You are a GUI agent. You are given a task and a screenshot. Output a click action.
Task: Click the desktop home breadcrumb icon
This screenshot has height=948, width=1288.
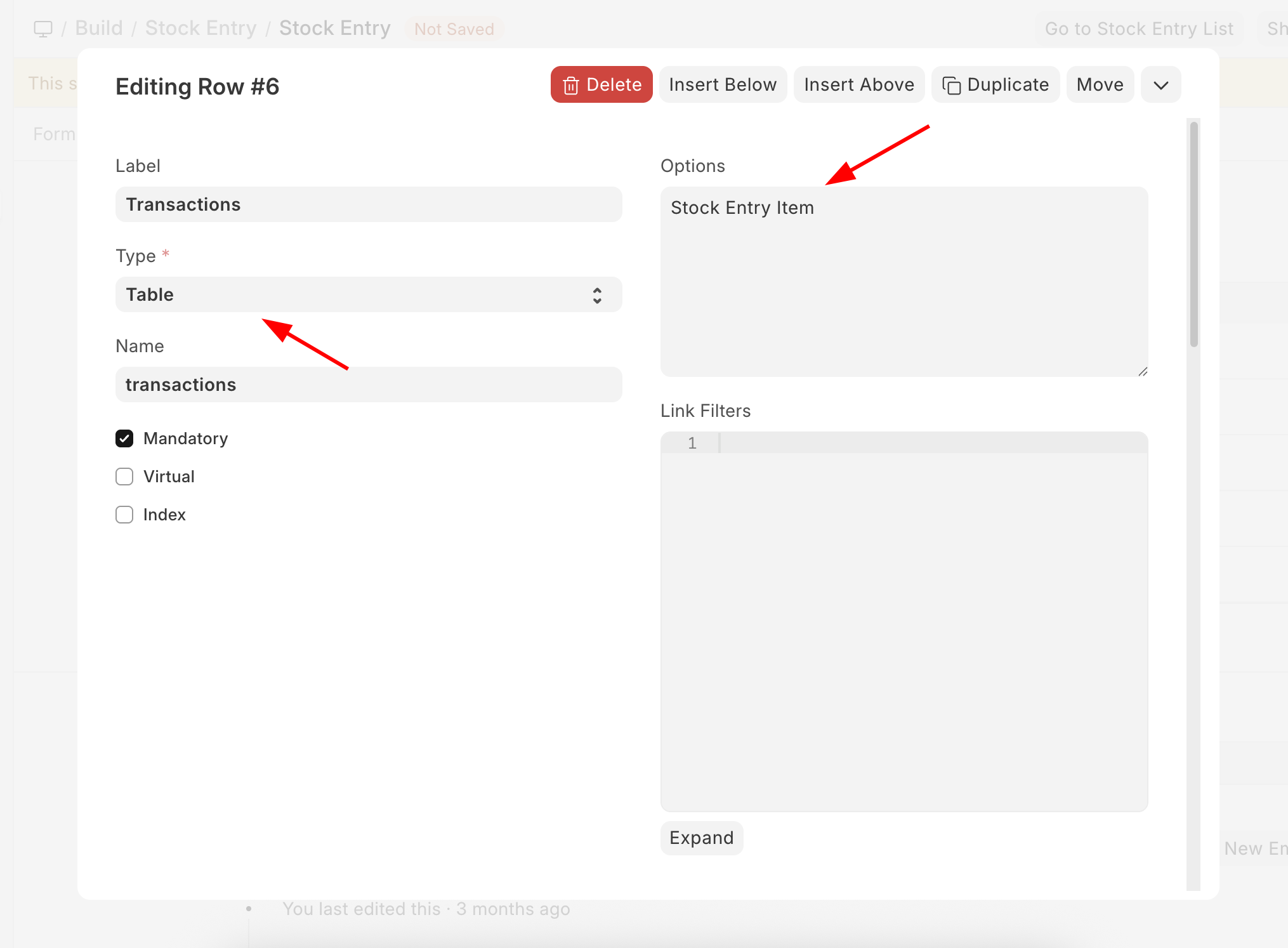point(43,29)
